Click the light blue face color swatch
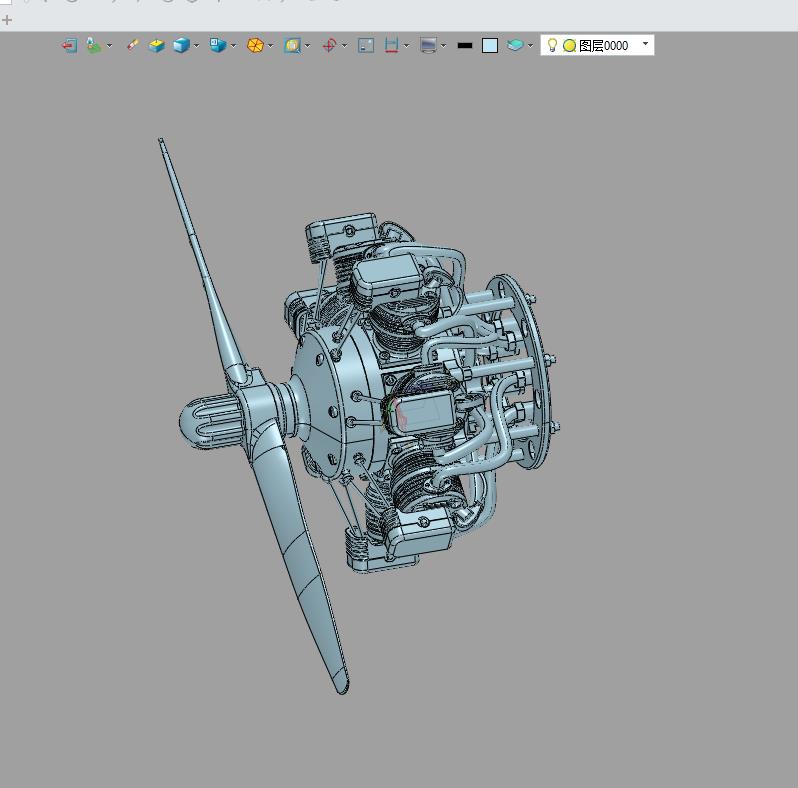 point(490,46)
